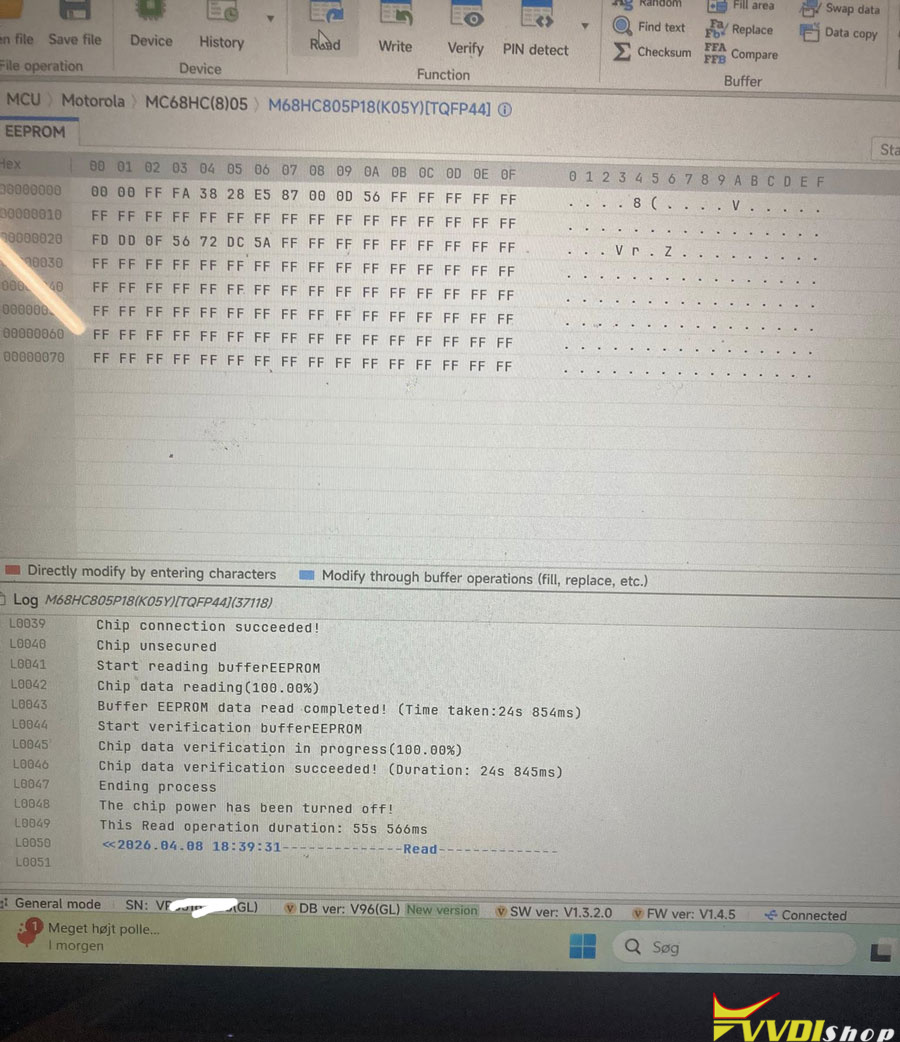Image resolution: width=900 pixels, height=1042 pixels.
Task: Click the Checksum sigma icon
Action: (x=622, y=52)
